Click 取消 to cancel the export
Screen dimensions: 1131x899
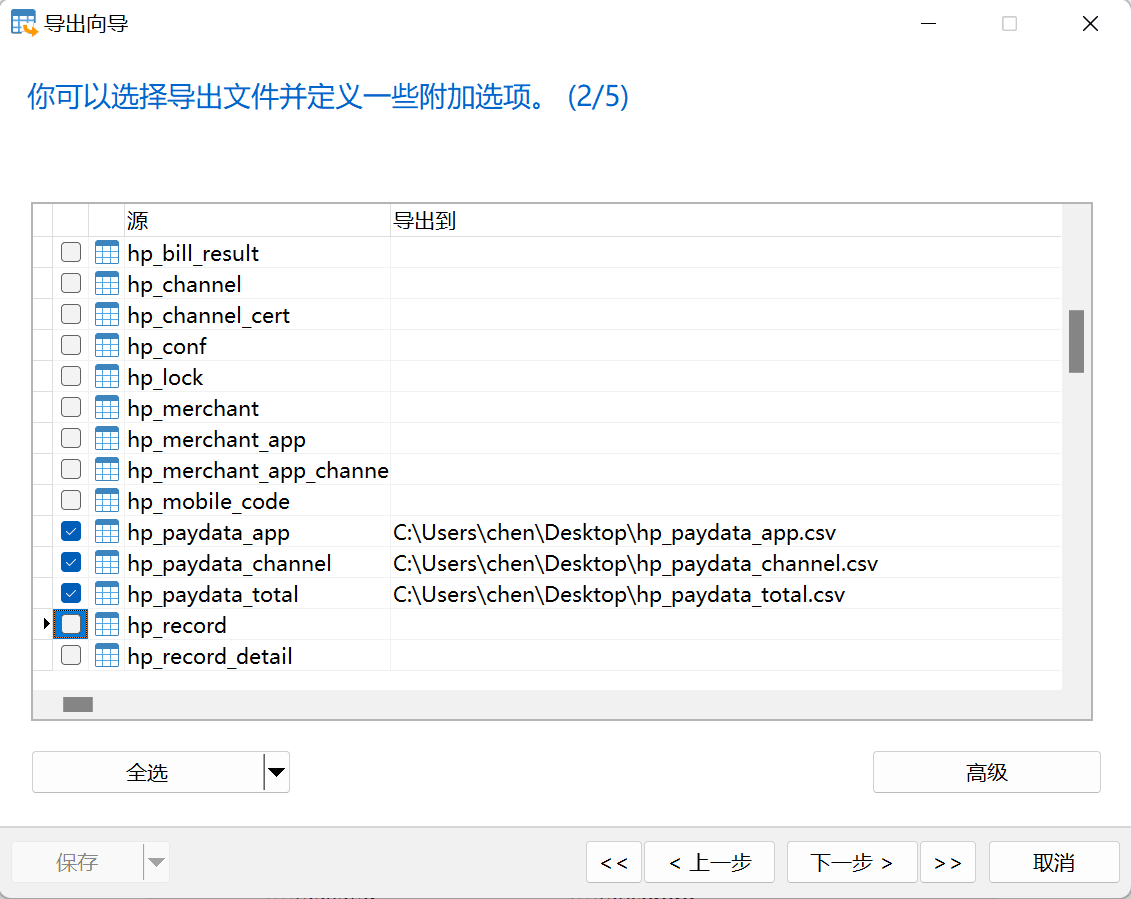pos(1053,862)
